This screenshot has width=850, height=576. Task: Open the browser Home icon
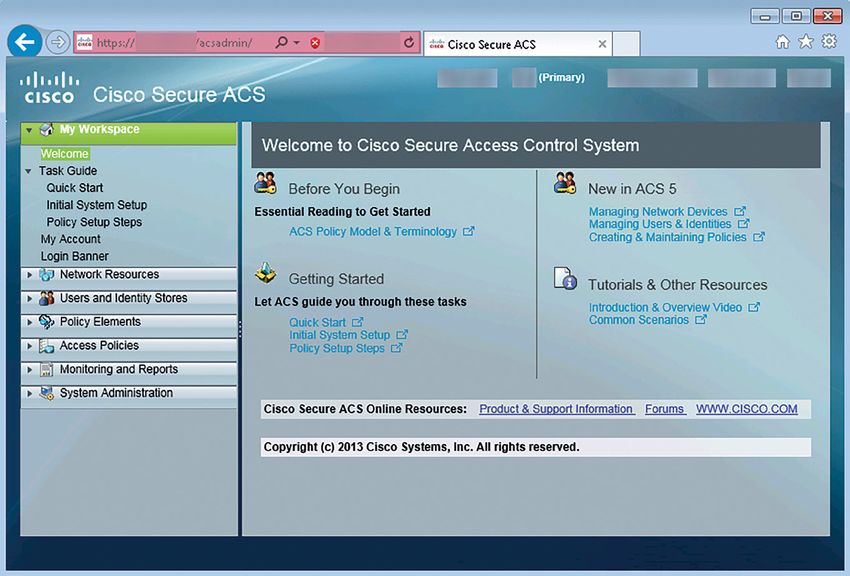tap(783, 42)
